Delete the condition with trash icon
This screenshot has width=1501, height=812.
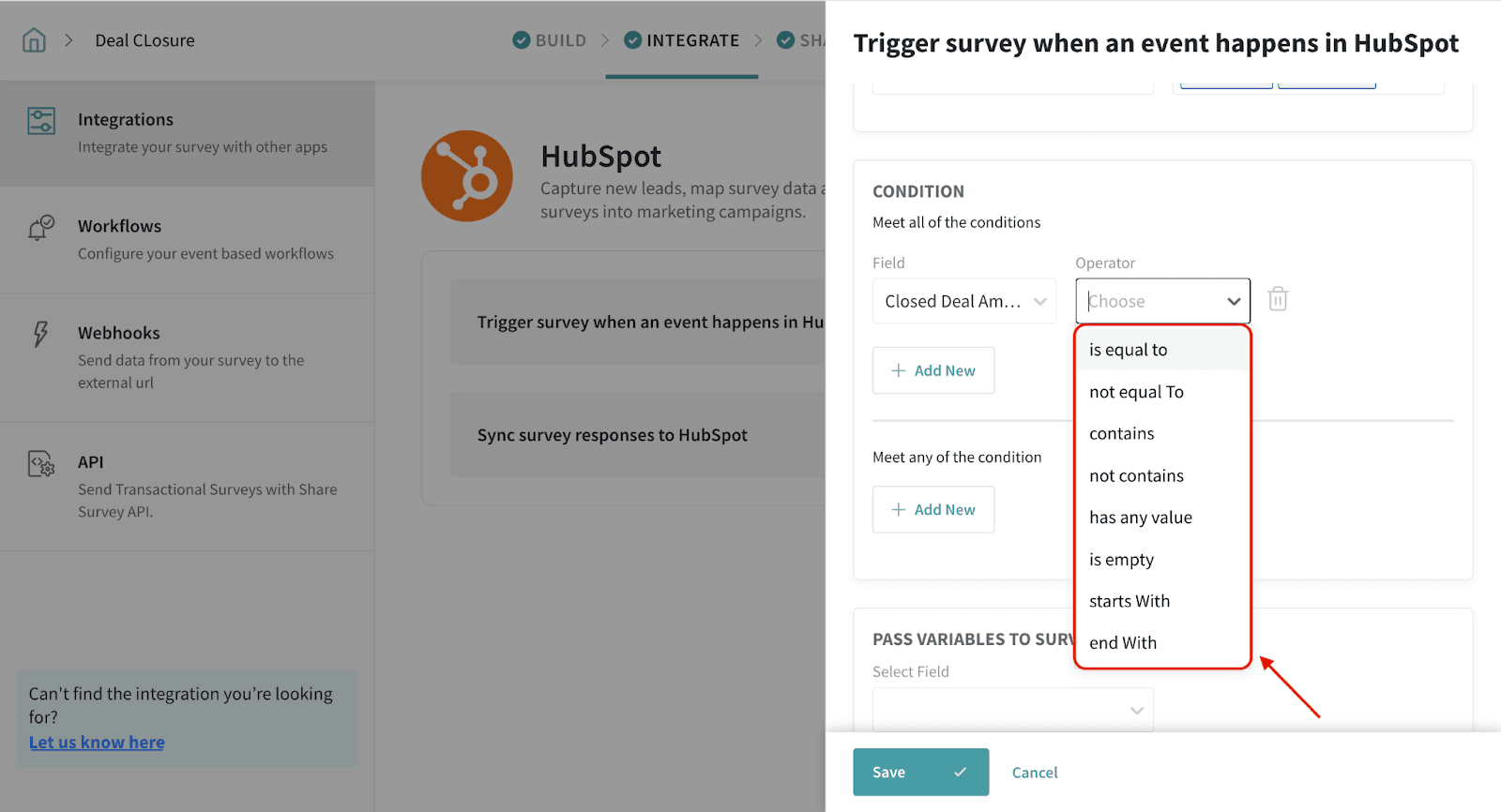tap(1277, 300)
